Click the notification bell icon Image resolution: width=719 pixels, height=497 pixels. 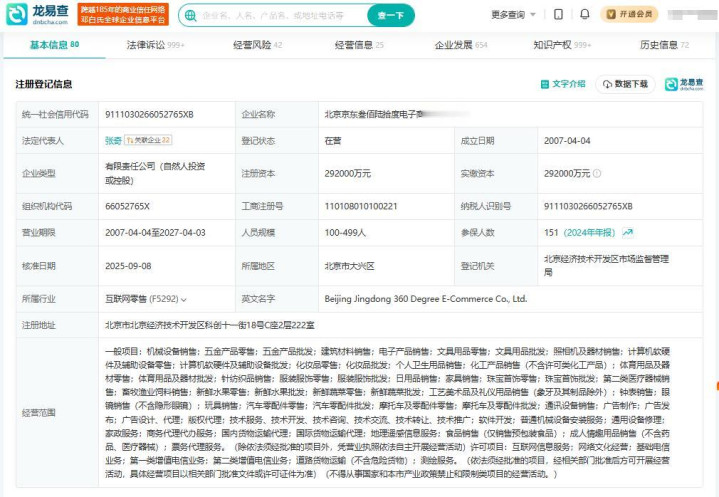point(585,14)
